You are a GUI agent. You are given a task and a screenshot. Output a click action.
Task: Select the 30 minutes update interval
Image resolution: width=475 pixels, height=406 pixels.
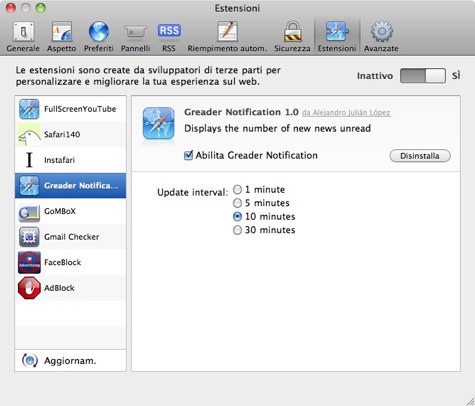pos(237,230)
